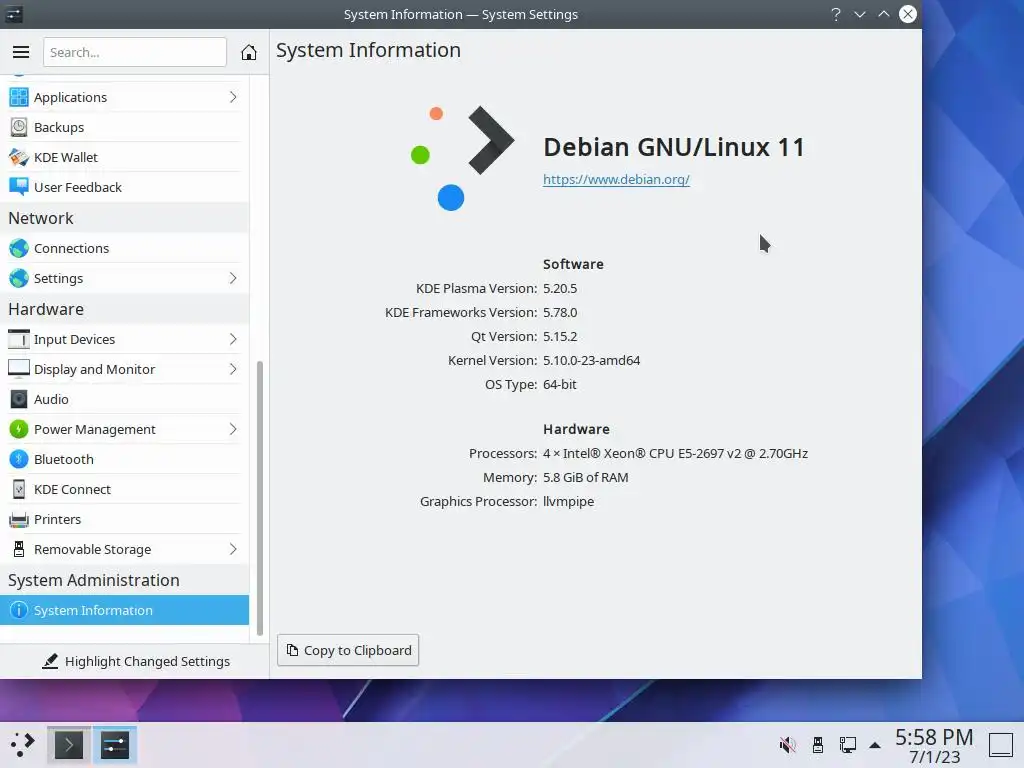Expand Display and Monitor chevron
The width and height of the screenshot is (1024, 768).
click(x=233, y=370)
